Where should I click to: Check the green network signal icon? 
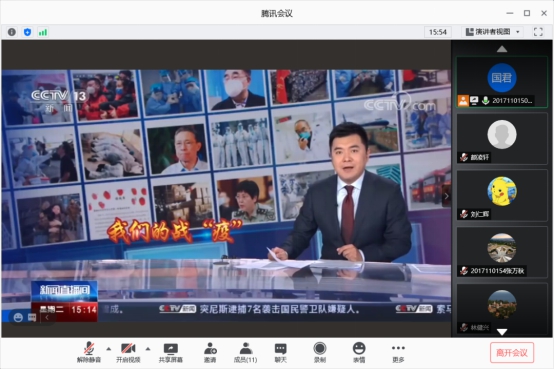[43, 33]
